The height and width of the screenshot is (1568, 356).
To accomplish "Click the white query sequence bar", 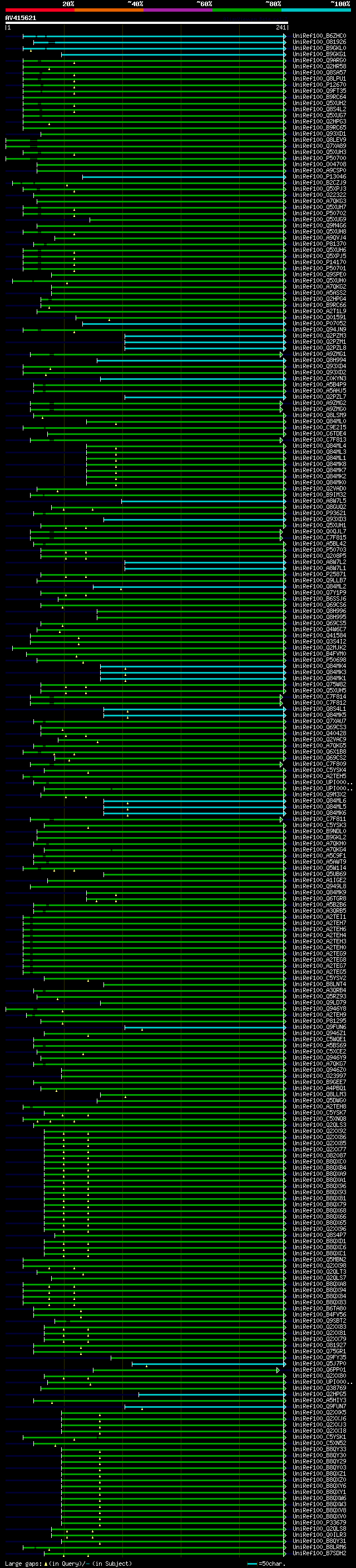I will tap(146, 22).
